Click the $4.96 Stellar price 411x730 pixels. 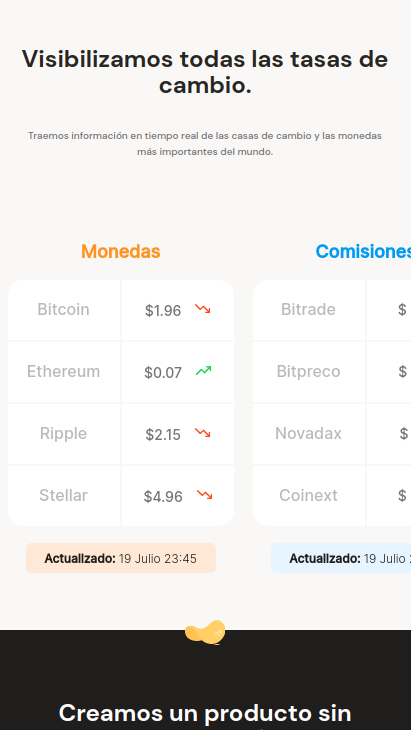tap(163, 496)
